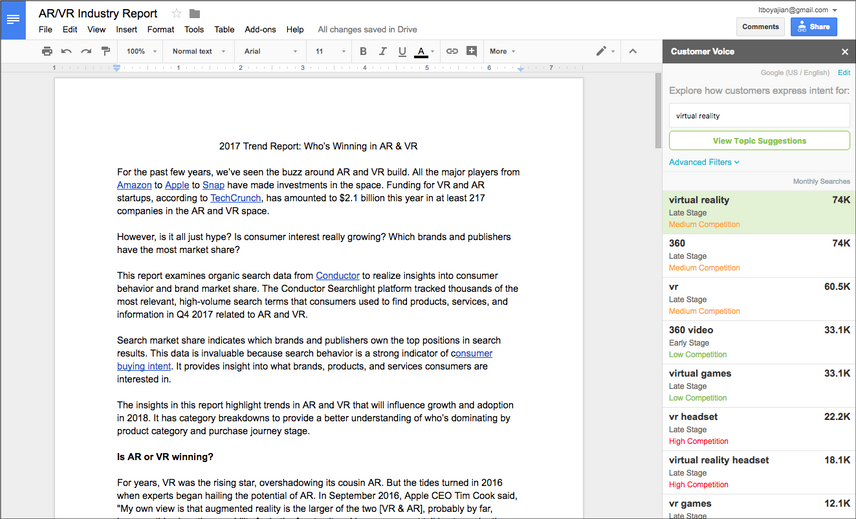Open the Format menu
The height and width of the screenshot is (519, 856).
tap(160, 29)
